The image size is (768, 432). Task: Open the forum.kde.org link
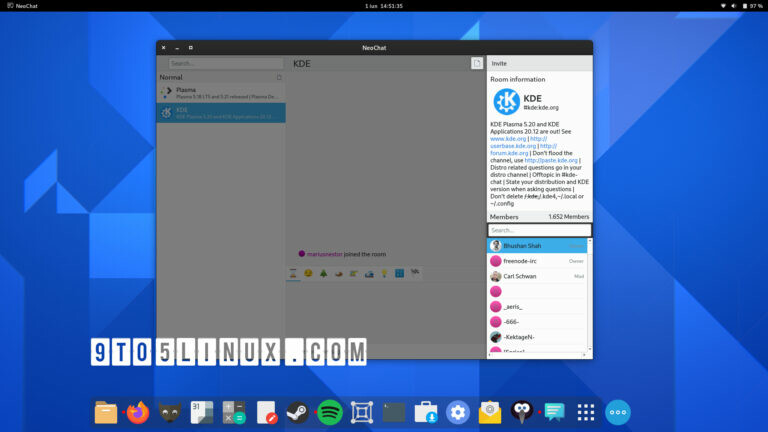(509, 153)
